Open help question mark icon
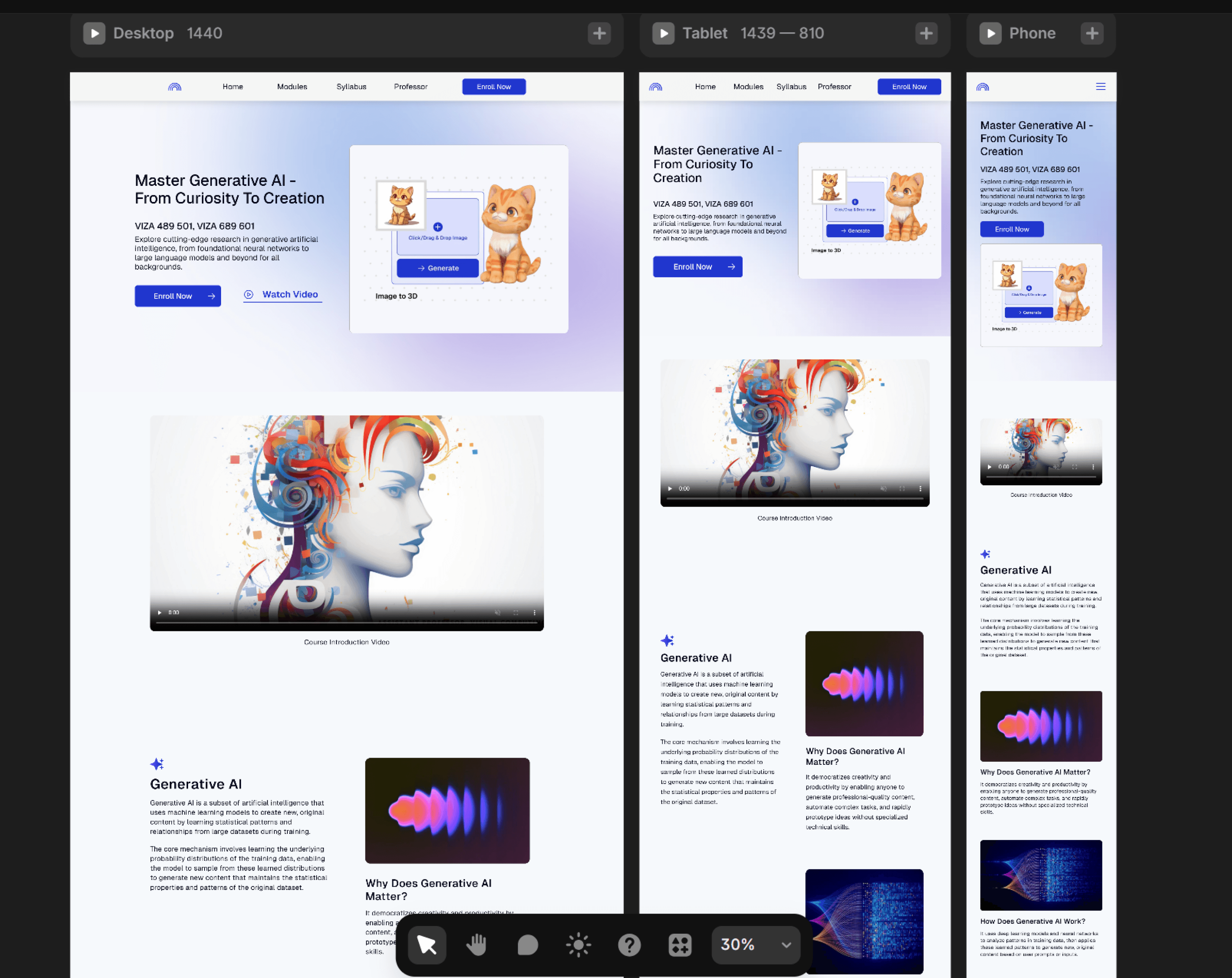This screenshot has height=978, width=1232. coord(629,945)
